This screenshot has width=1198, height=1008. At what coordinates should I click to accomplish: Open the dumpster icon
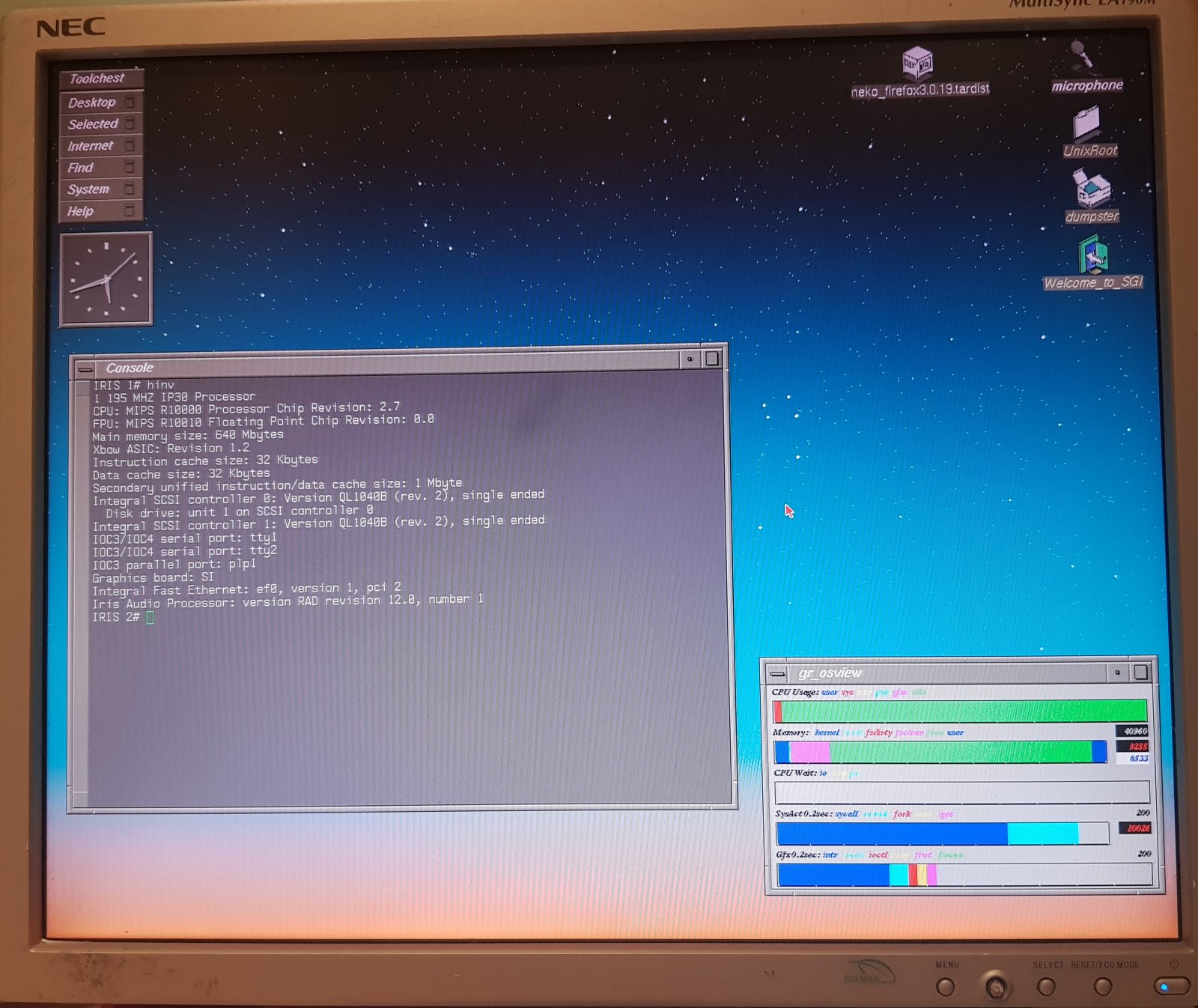(1092, 189)
